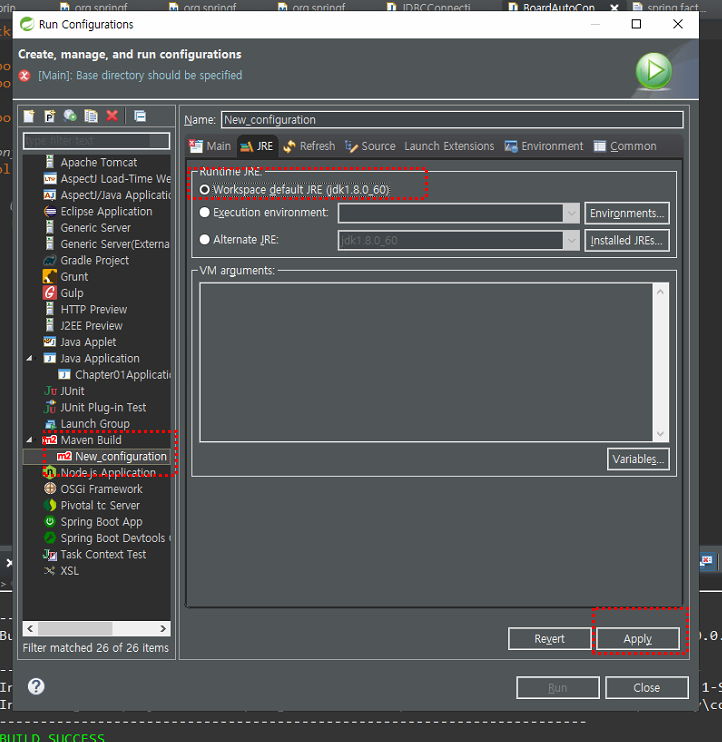Switch to the Main tab
722x742 pixels.
click(x=210, y=146)
